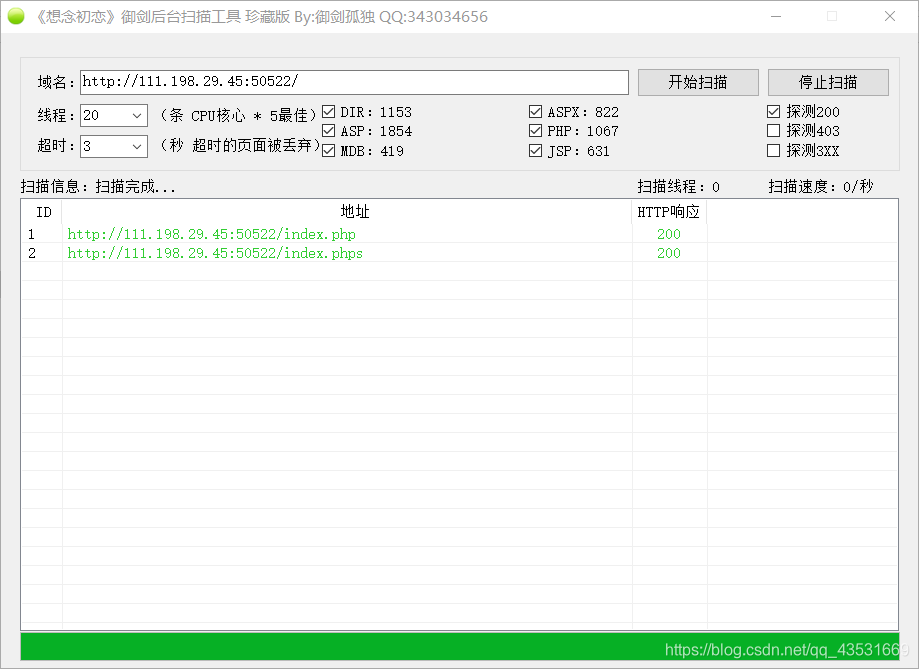Screen dimensions: 919x669
Task: Select result row with index.phps URL
Action: [460, 253]
